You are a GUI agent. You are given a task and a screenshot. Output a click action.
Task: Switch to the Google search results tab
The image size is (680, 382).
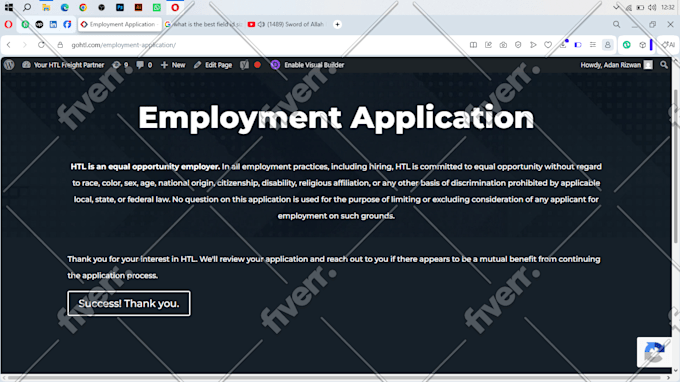click(x=203, y=24)
